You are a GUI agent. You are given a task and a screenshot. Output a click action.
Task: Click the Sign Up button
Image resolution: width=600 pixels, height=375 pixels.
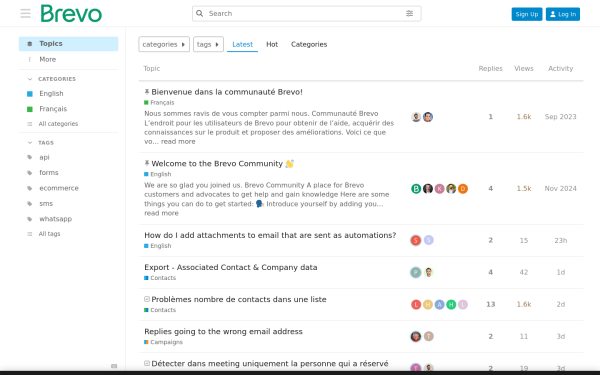(527, 14)
